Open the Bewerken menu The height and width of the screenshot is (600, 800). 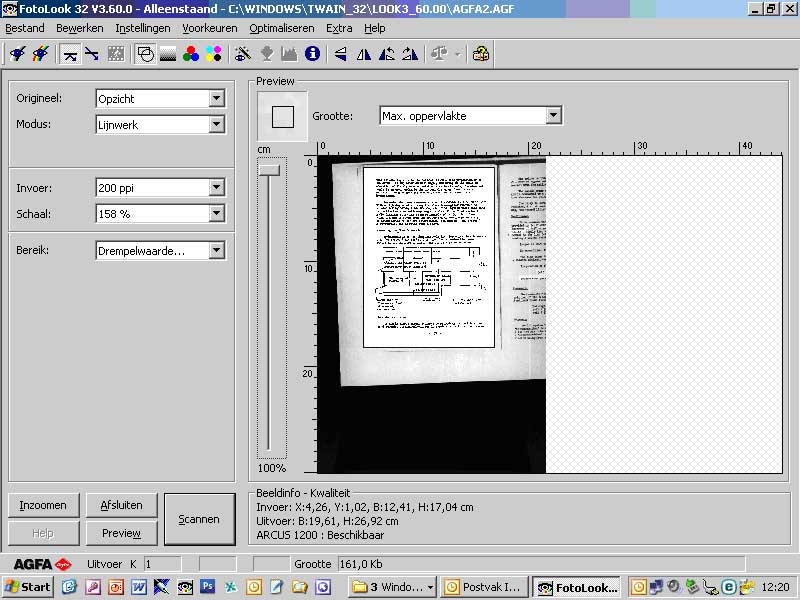point(80,28)
